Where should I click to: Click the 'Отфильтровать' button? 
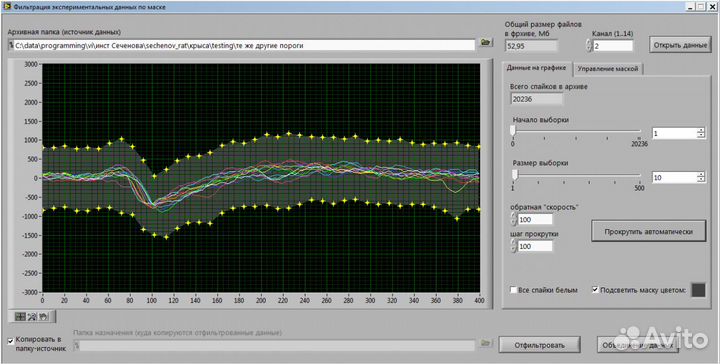(539, 345)
